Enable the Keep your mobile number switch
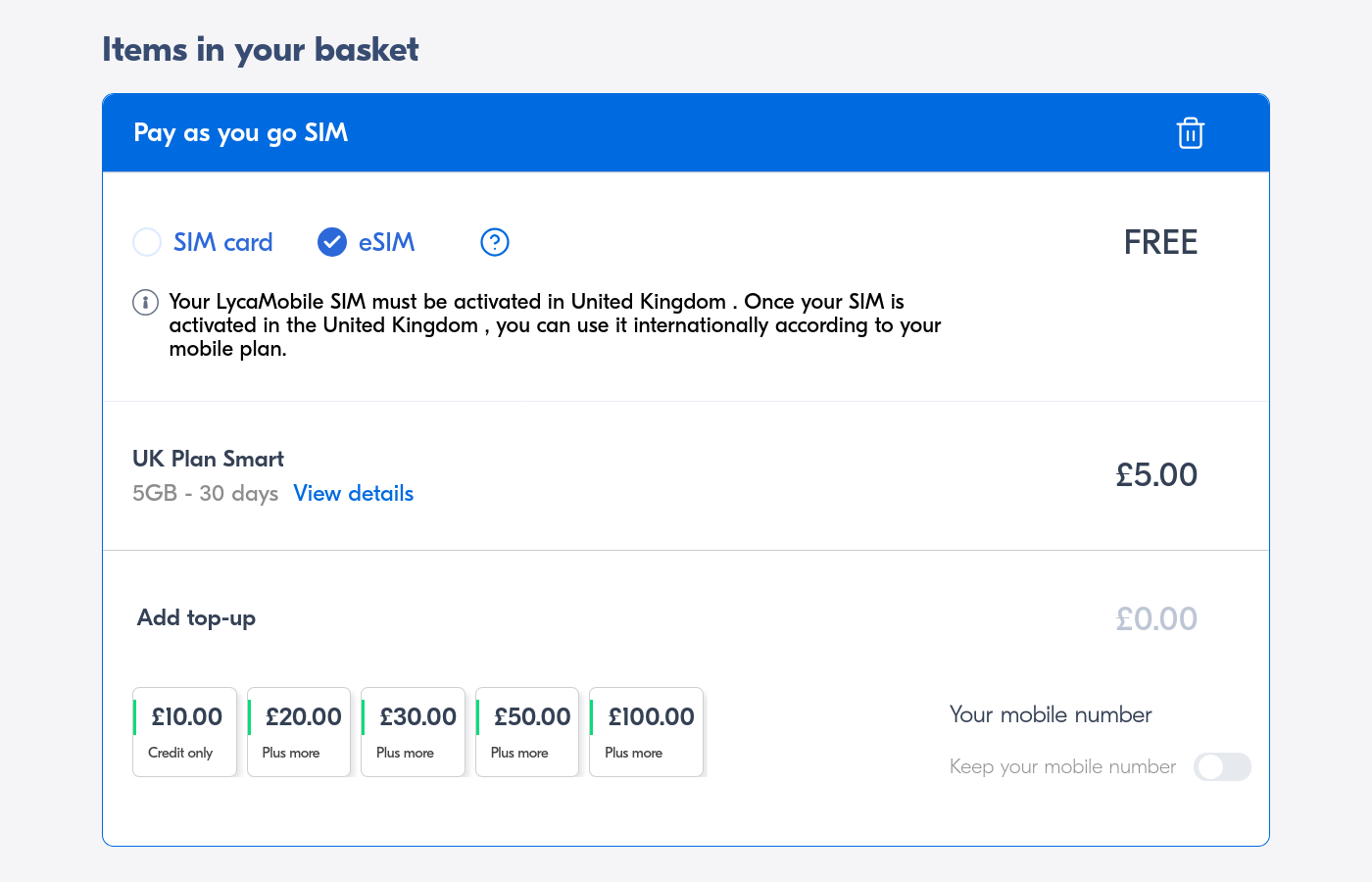Image resolution: width=1372 pixels, height=882 pixels. pyautogui.click(x=1222, y=766)
